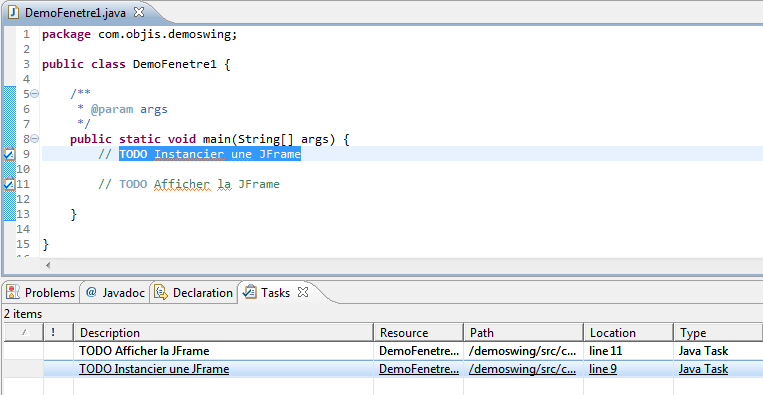Collapse the Javadoc comment at line 5

click(35, 93)
